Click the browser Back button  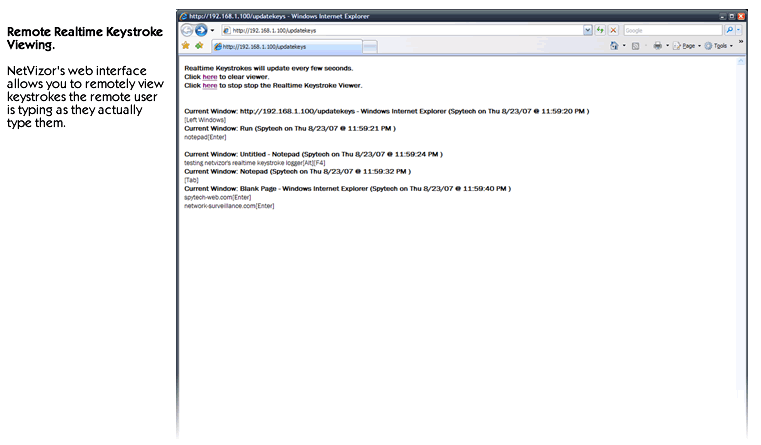[186, 31]
